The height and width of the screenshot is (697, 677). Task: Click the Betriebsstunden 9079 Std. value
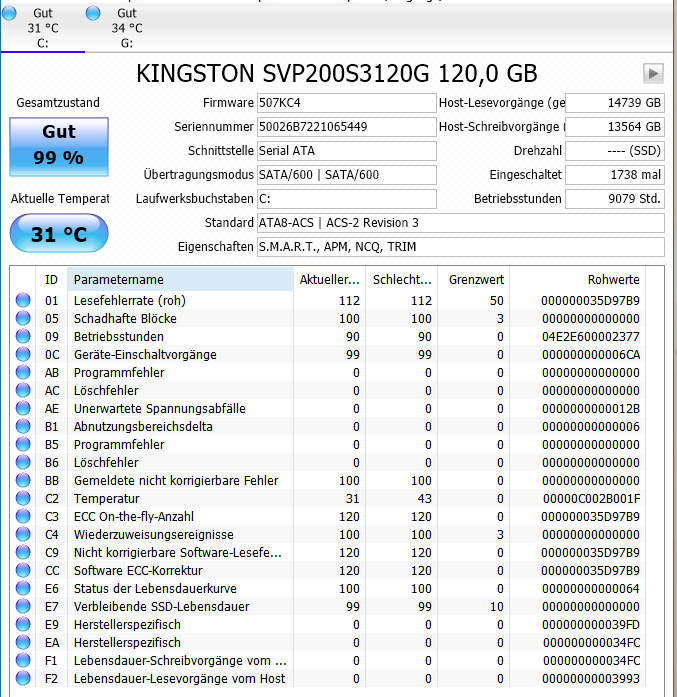coord(615,199)
